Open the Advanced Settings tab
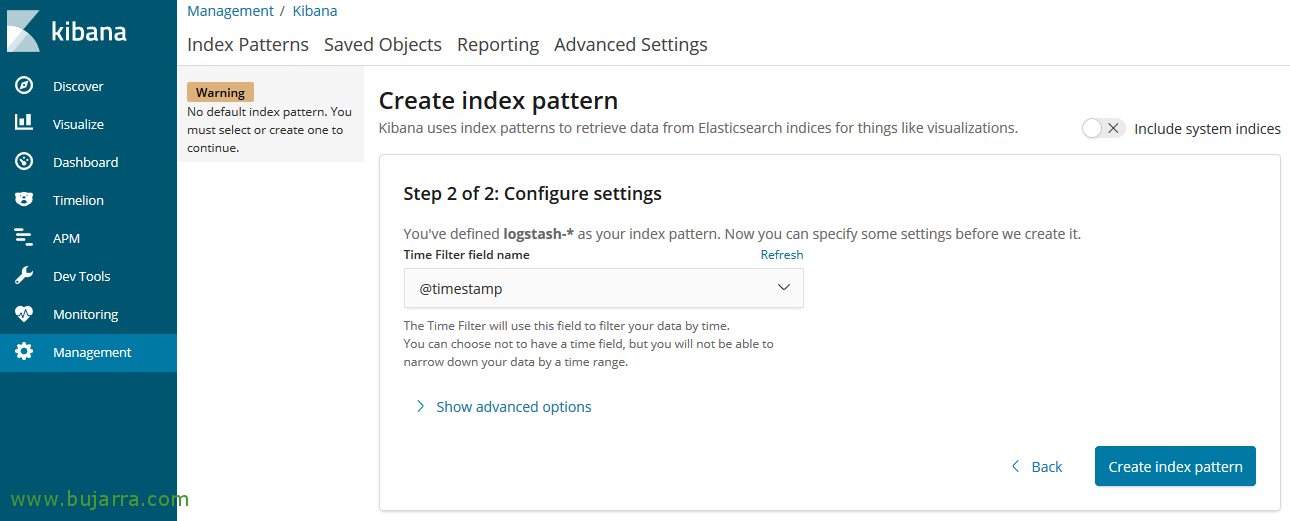This screenshot has height=521, width=1290. pos(630,45)
